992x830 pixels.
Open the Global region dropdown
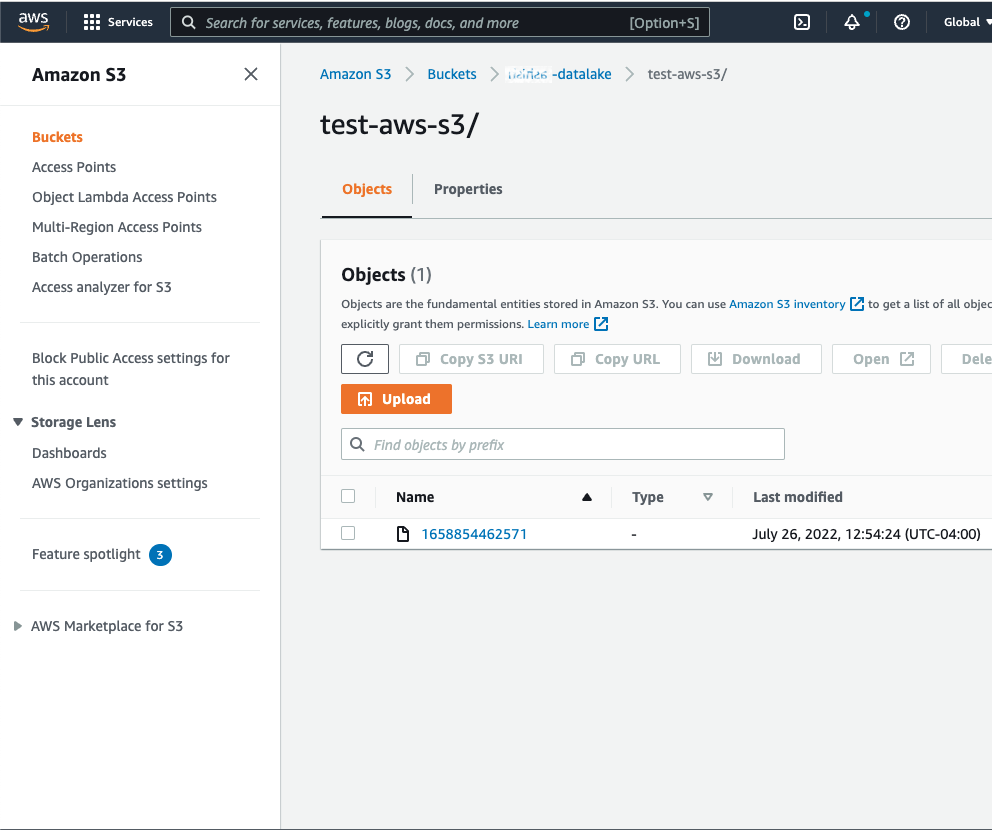(x=966, y=22)
